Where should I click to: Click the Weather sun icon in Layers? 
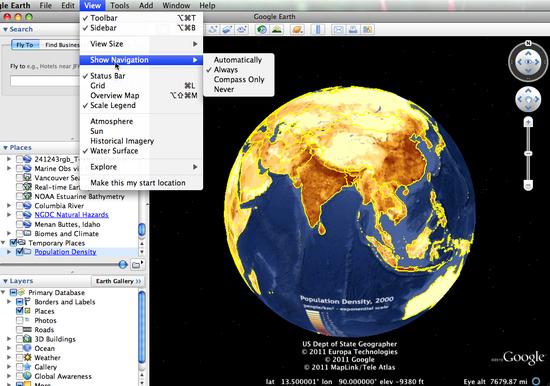pos(27,357)
